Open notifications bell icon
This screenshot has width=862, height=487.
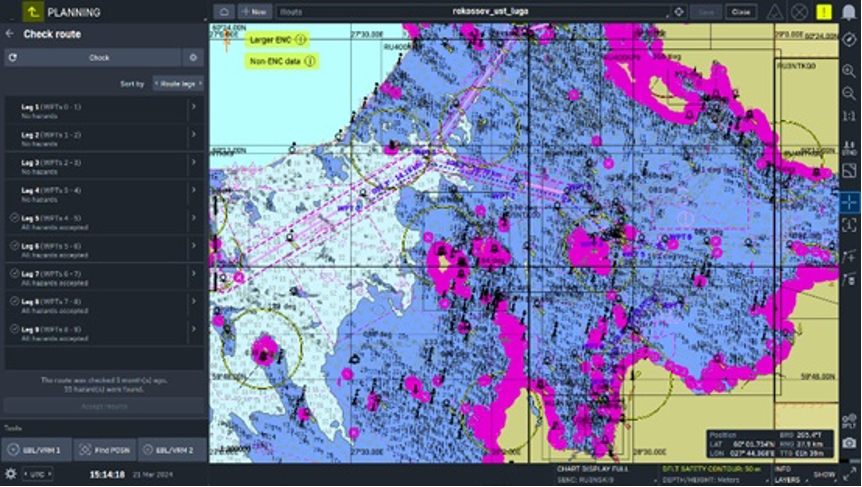(x=848, y=12)
